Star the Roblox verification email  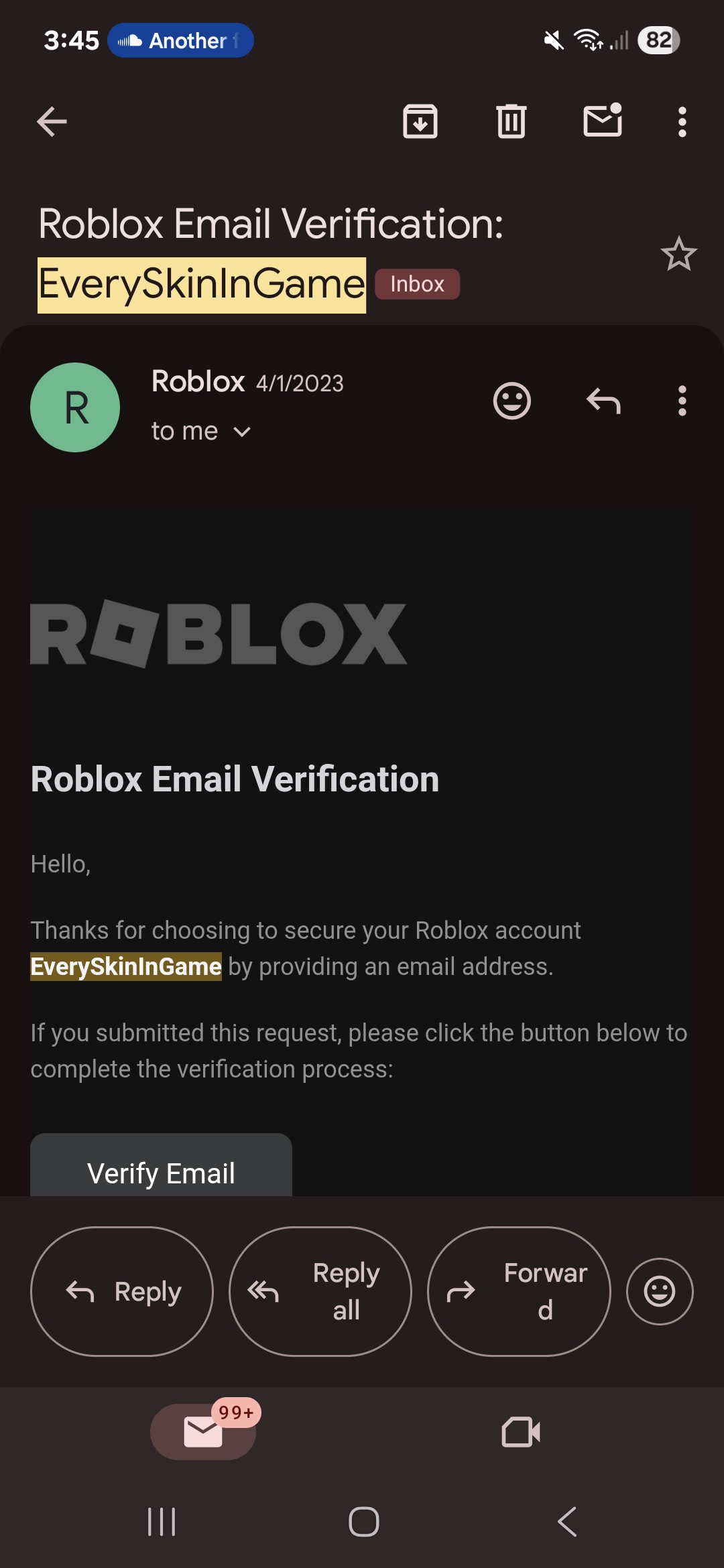(x=678, y=255)
